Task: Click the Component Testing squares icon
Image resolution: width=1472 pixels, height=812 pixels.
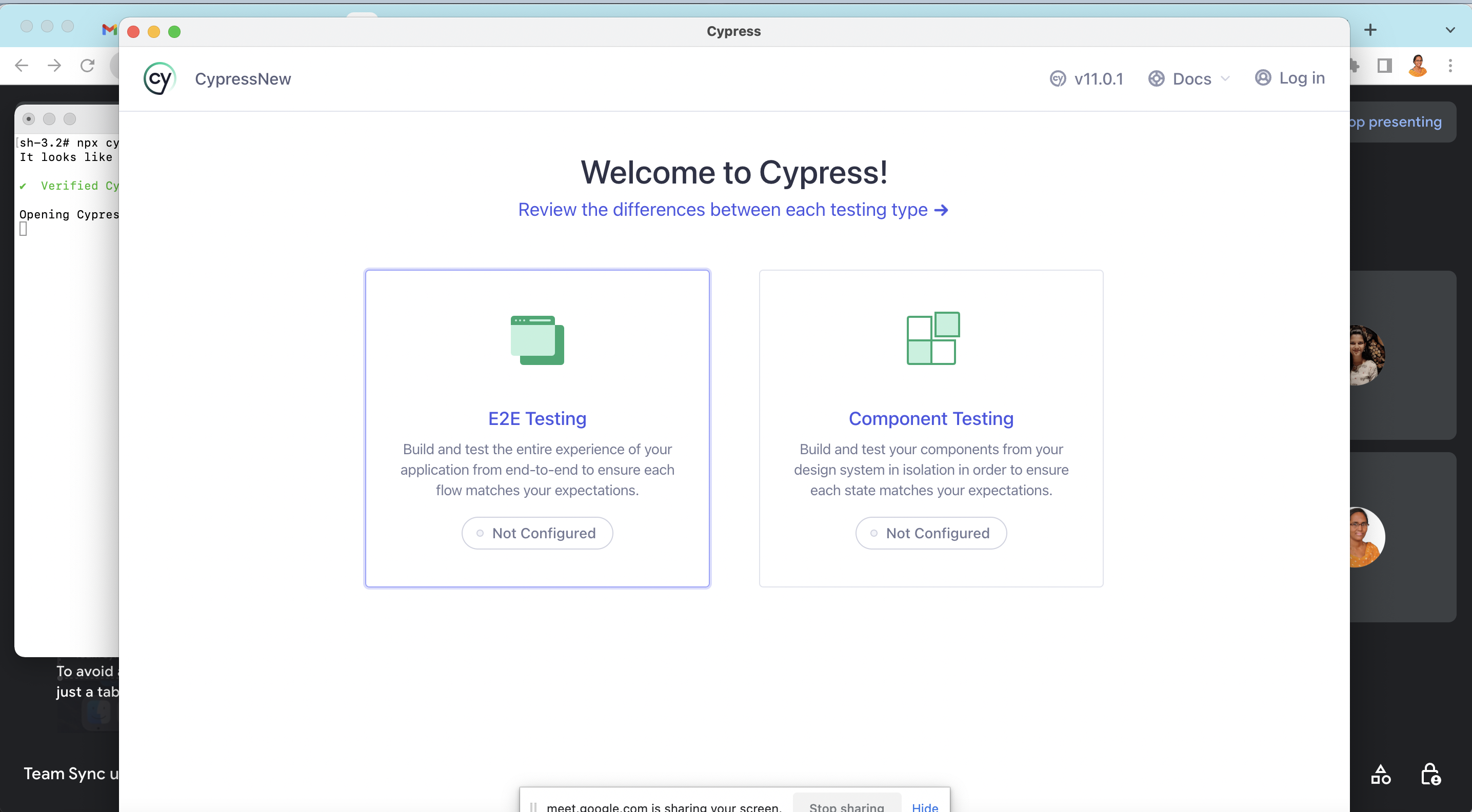Action: (x=933, y=338)
